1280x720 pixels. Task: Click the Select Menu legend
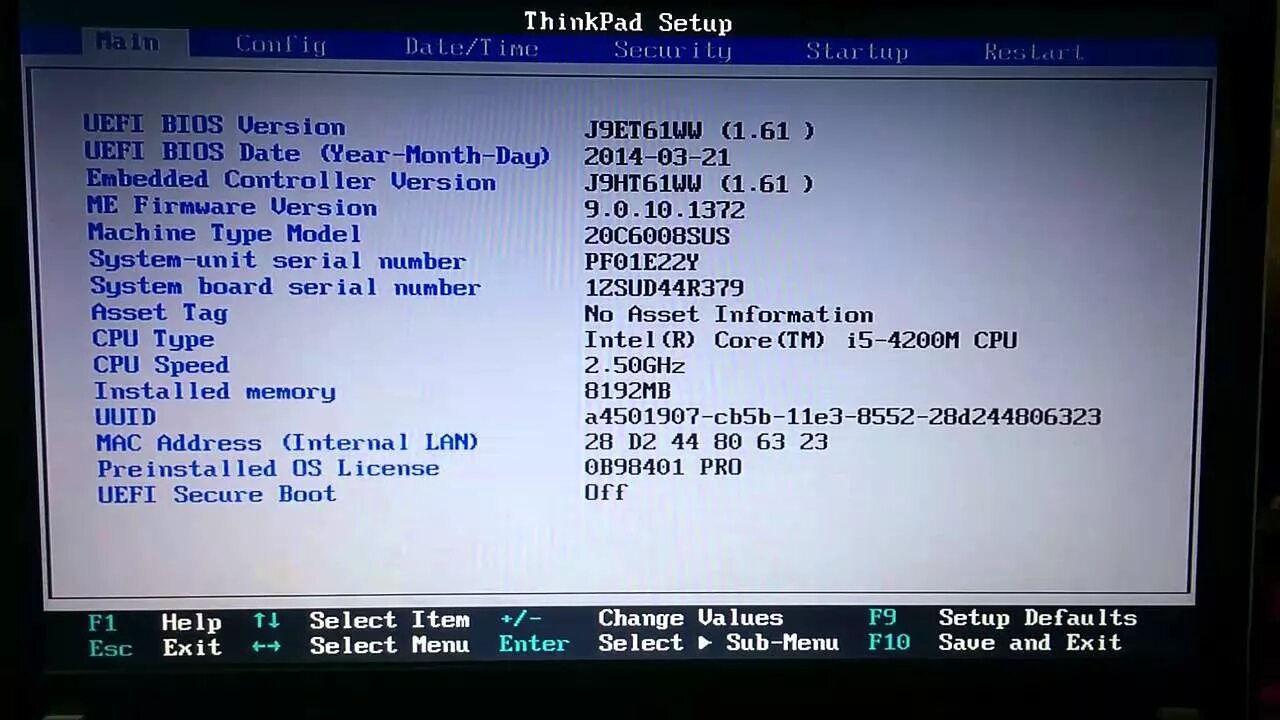click(x=389, y=645)
